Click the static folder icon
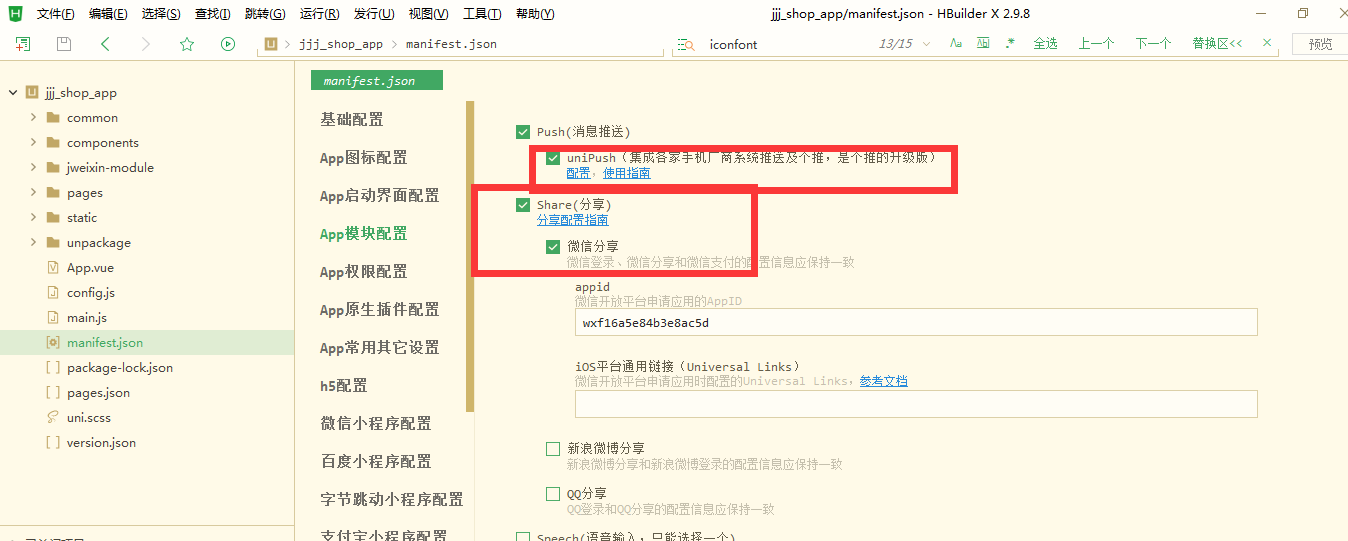The height and width of the screenshot is (541, 1348). point(53,218)
